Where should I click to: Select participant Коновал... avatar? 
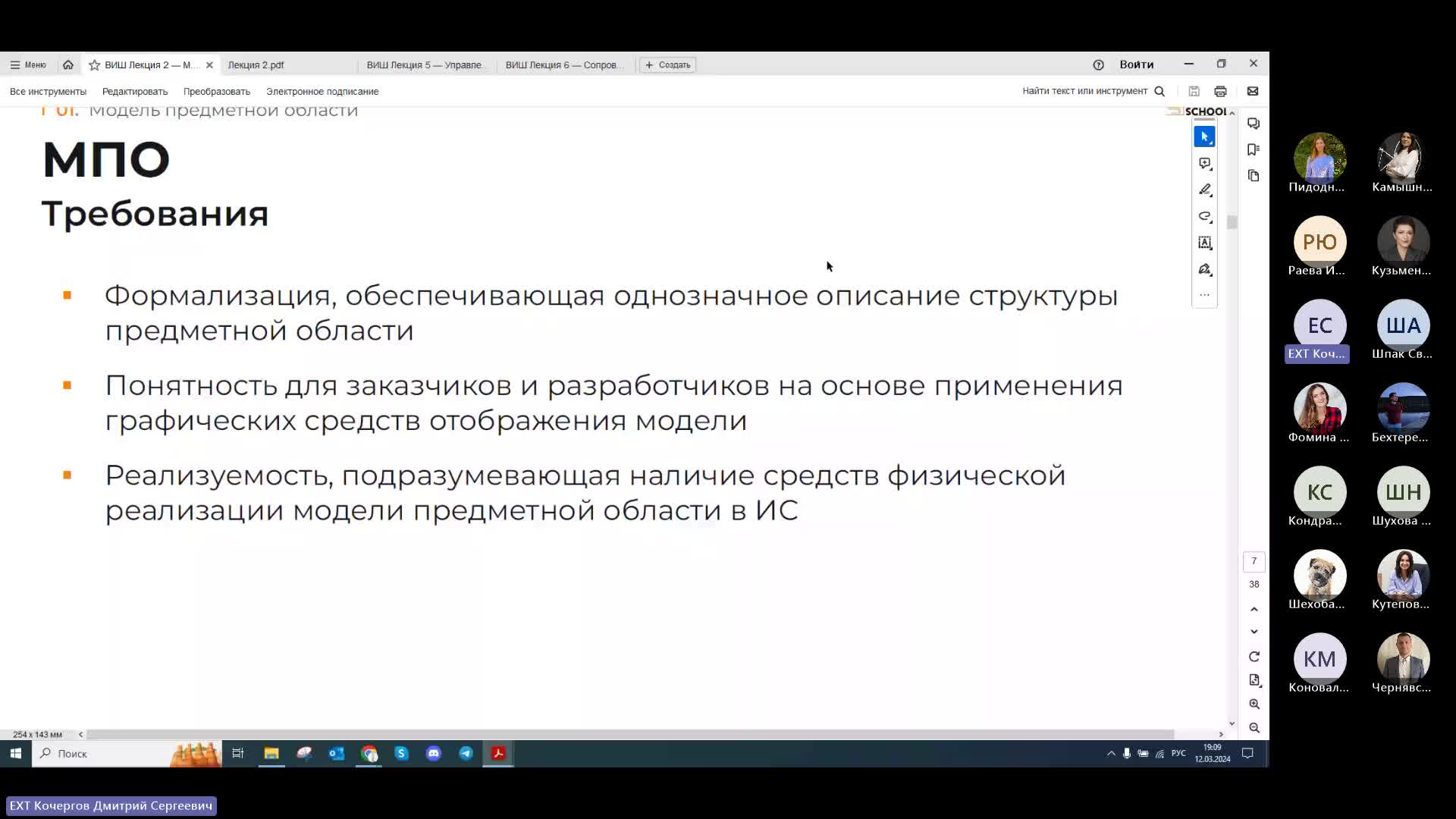click(x=1319, y=659)
